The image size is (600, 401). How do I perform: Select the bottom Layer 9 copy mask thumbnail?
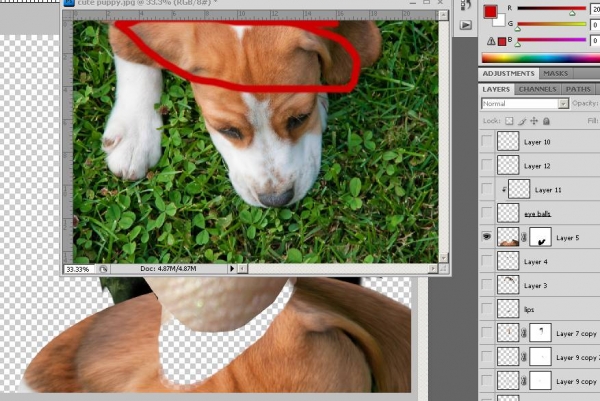point(540,381)
